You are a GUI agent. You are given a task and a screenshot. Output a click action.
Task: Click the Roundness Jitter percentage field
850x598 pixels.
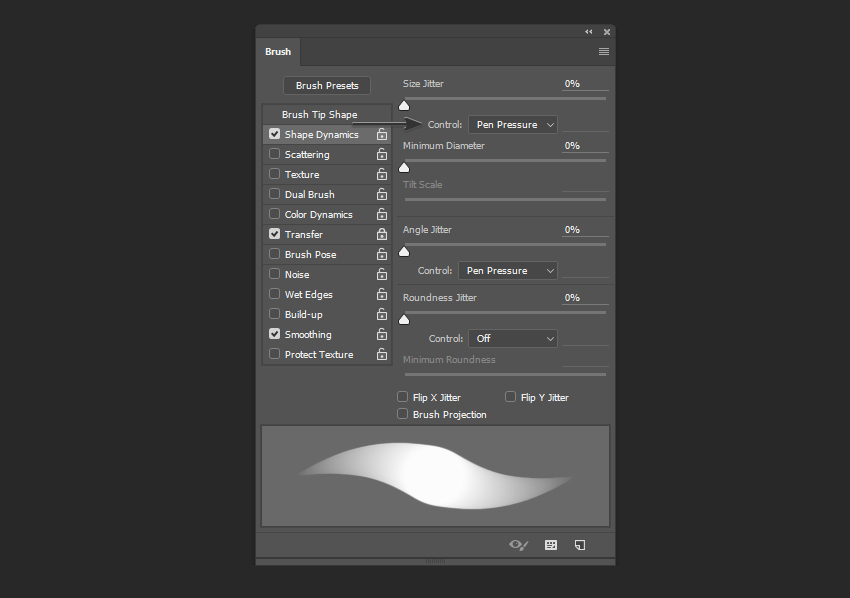coord(585,298)
